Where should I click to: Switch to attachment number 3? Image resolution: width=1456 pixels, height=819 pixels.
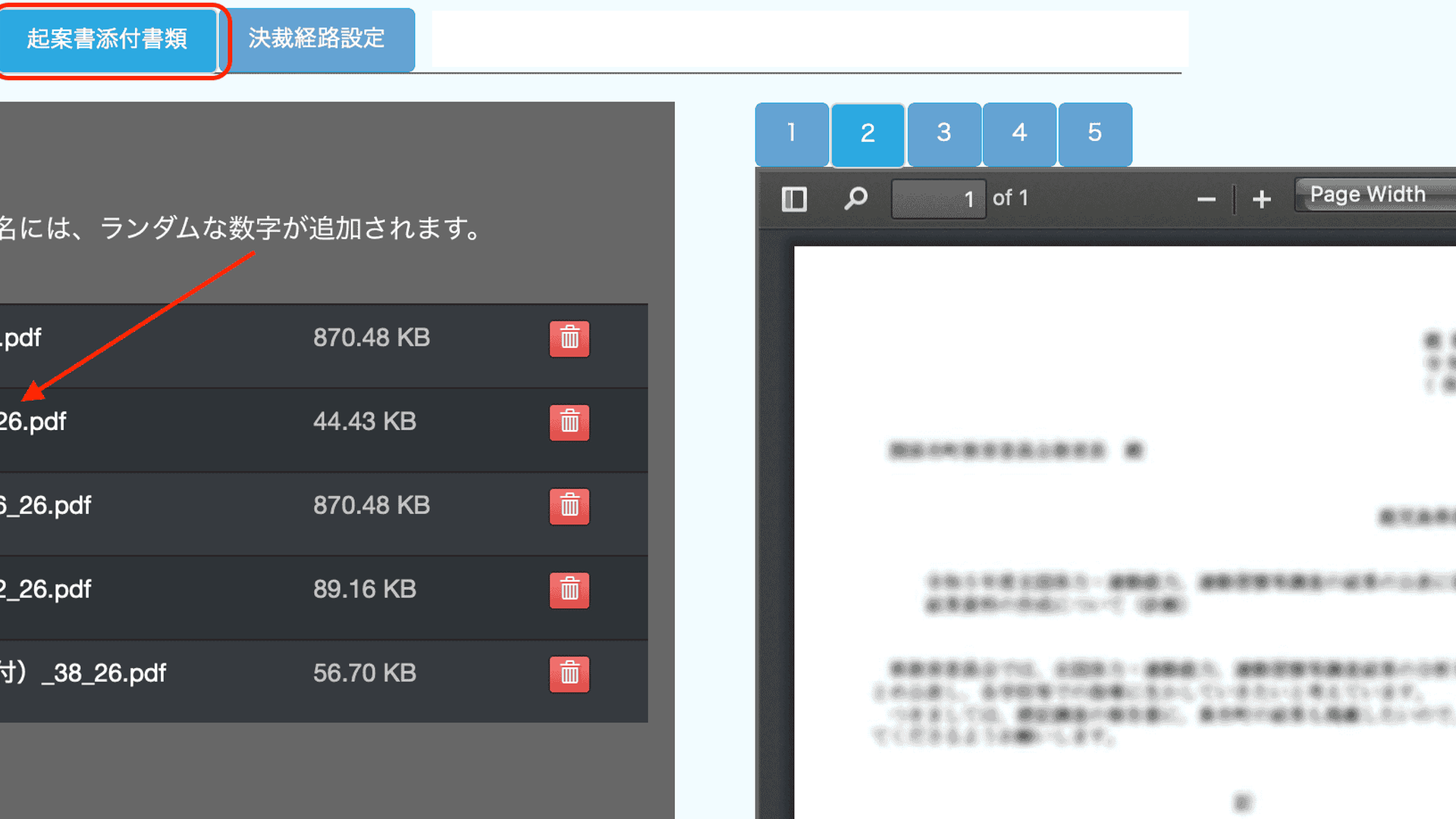point(943,133)
